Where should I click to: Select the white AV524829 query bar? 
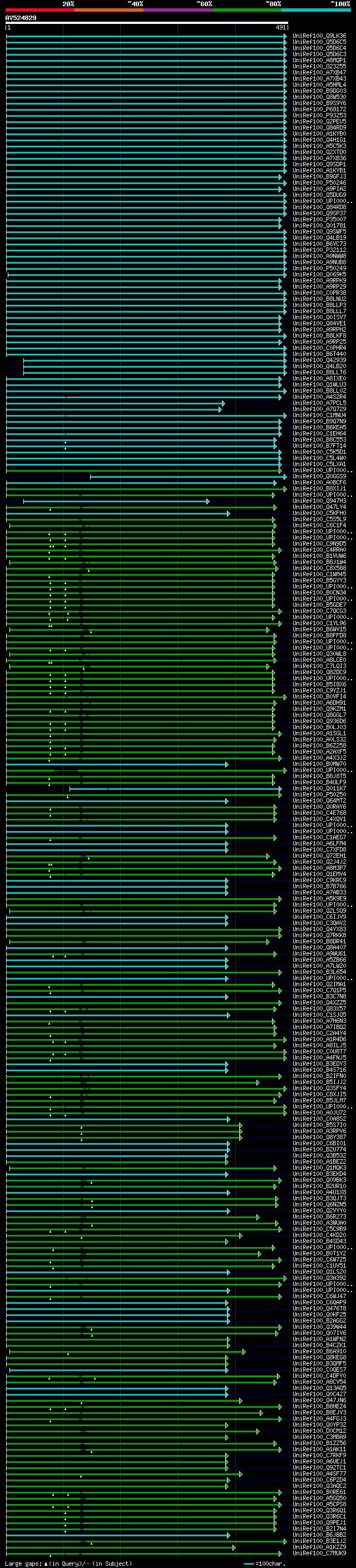(147, 23)
